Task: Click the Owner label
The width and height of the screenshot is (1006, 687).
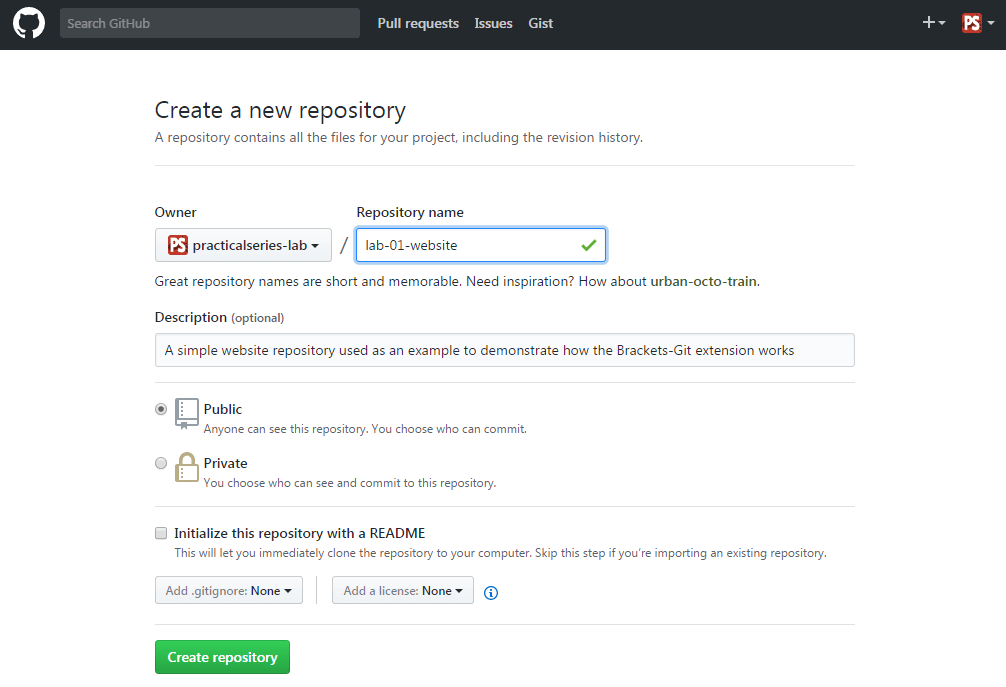Action: click(175, 212)
